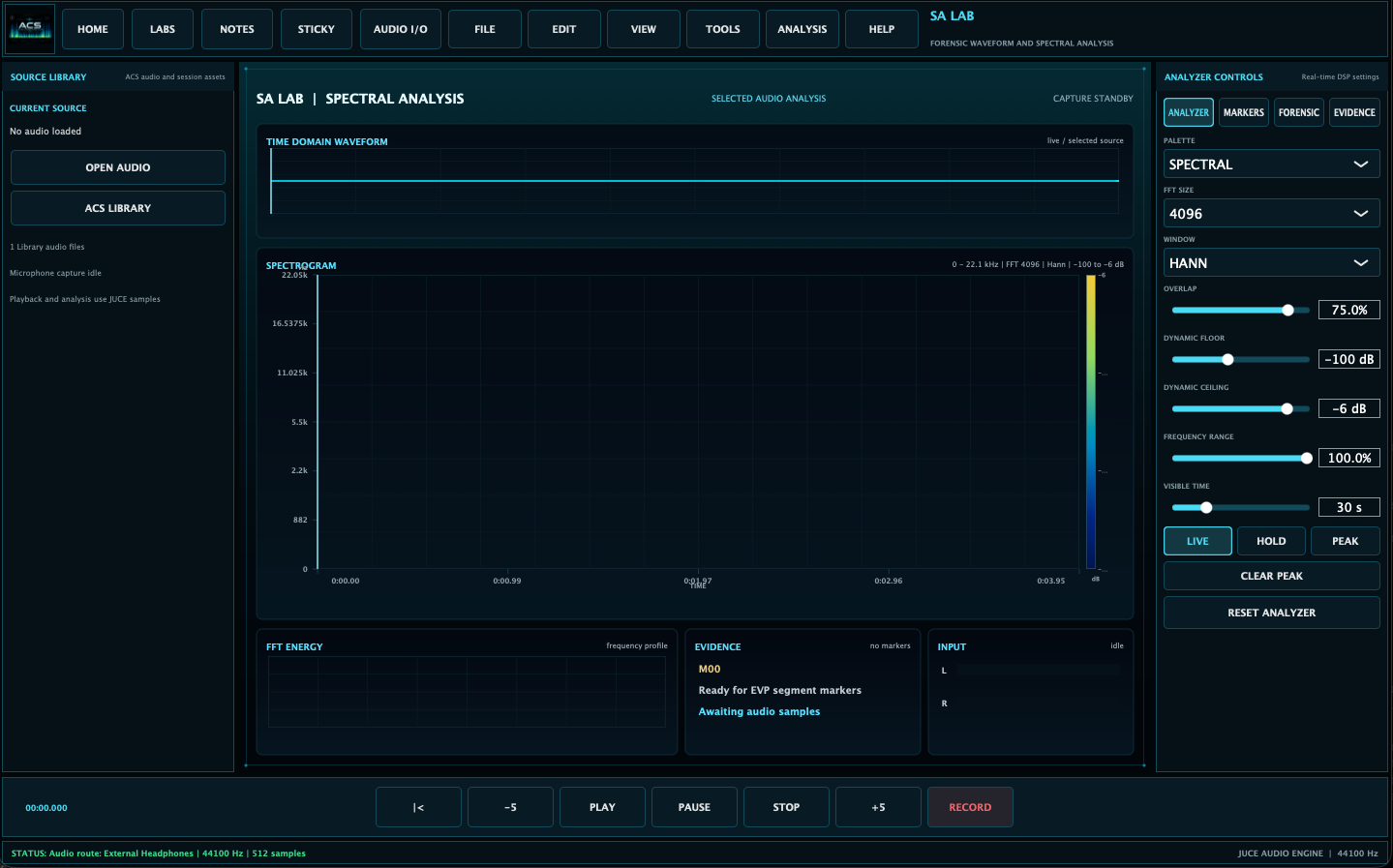Click the L input level meter

pos(1038,670)
